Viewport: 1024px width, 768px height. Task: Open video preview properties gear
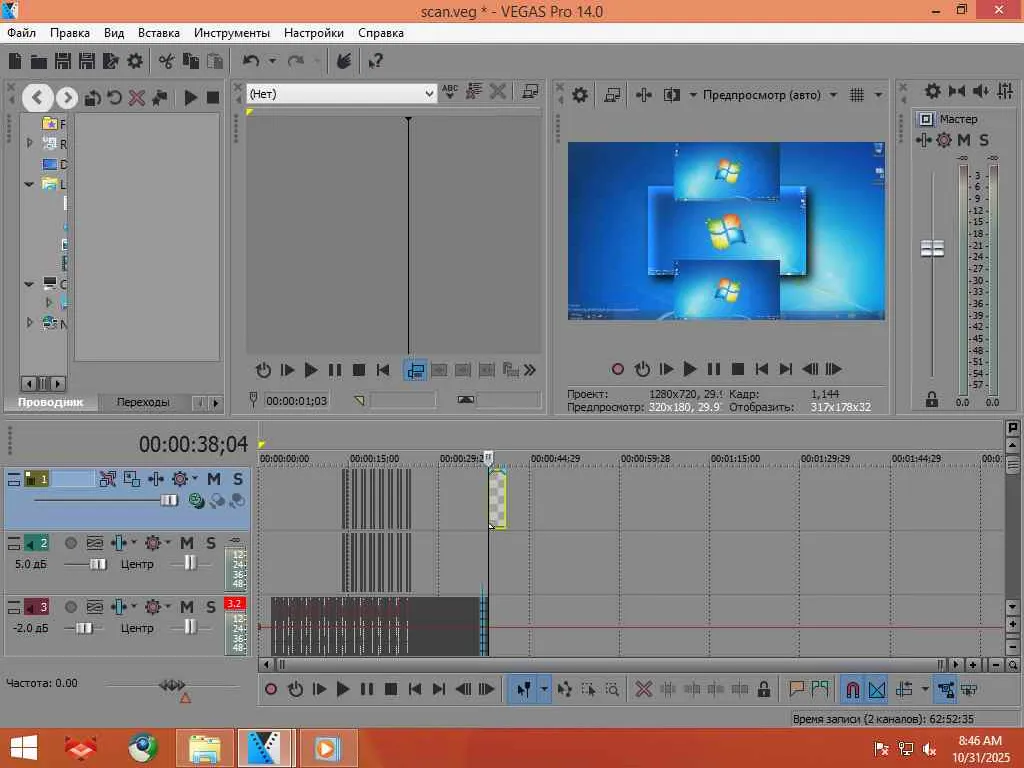point(579,95)
